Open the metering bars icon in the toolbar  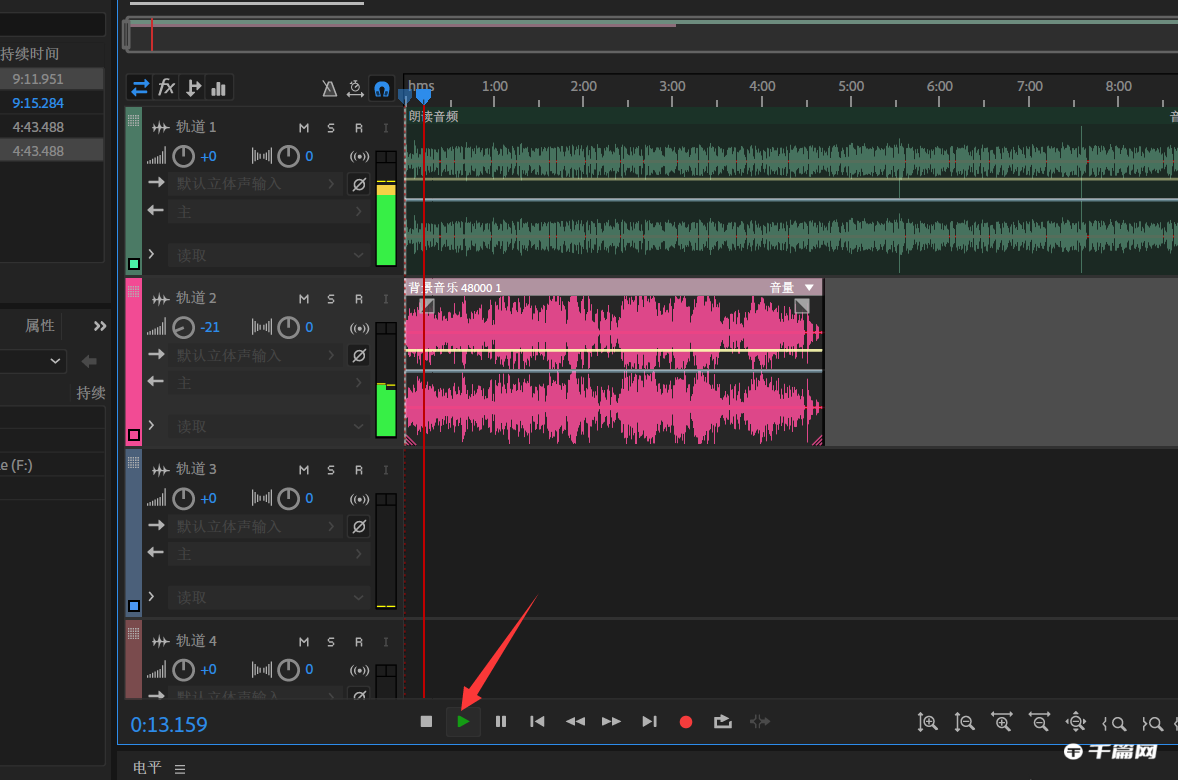pos(219,88)
